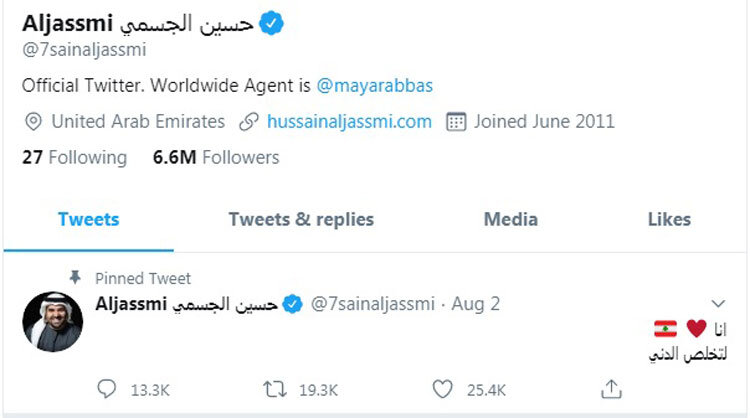The height and width of the screenshot is (418, 750).
Task: Switch to the Tweets tab
Action: [88, 219]
